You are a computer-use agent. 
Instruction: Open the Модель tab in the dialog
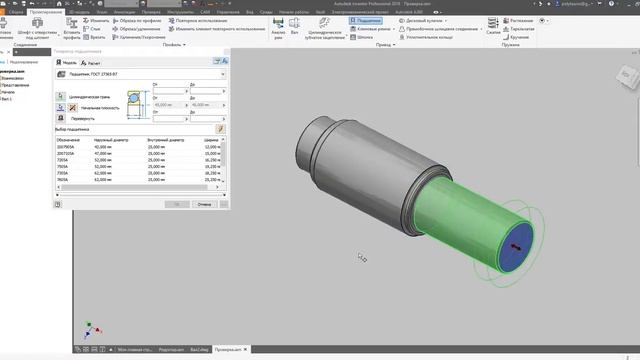coord(66,62)
